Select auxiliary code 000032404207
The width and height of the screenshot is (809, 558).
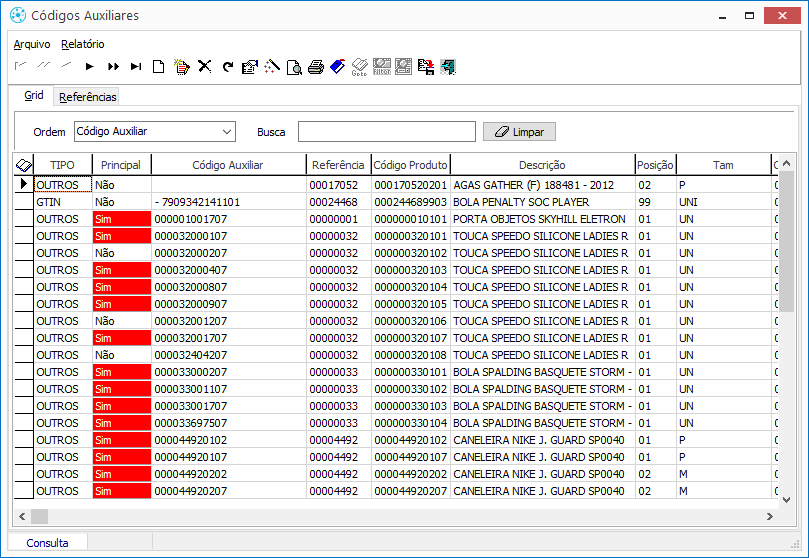tap(229, 355)
